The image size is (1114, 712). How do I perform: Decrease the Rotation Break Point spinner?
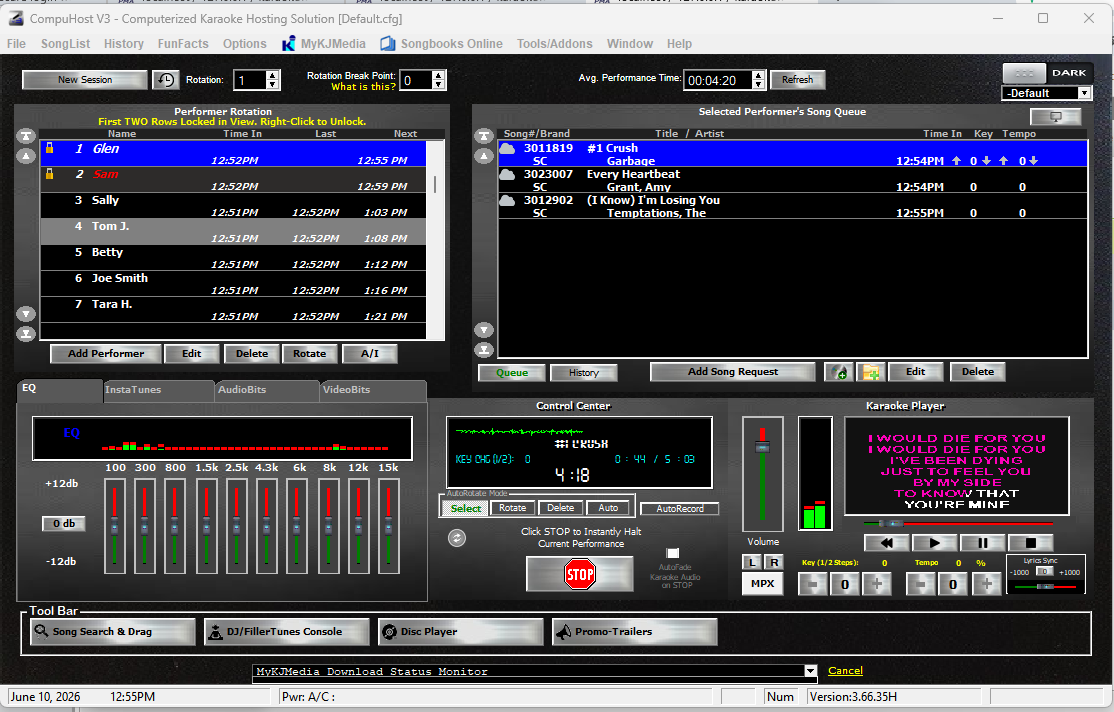pos(438,85)
